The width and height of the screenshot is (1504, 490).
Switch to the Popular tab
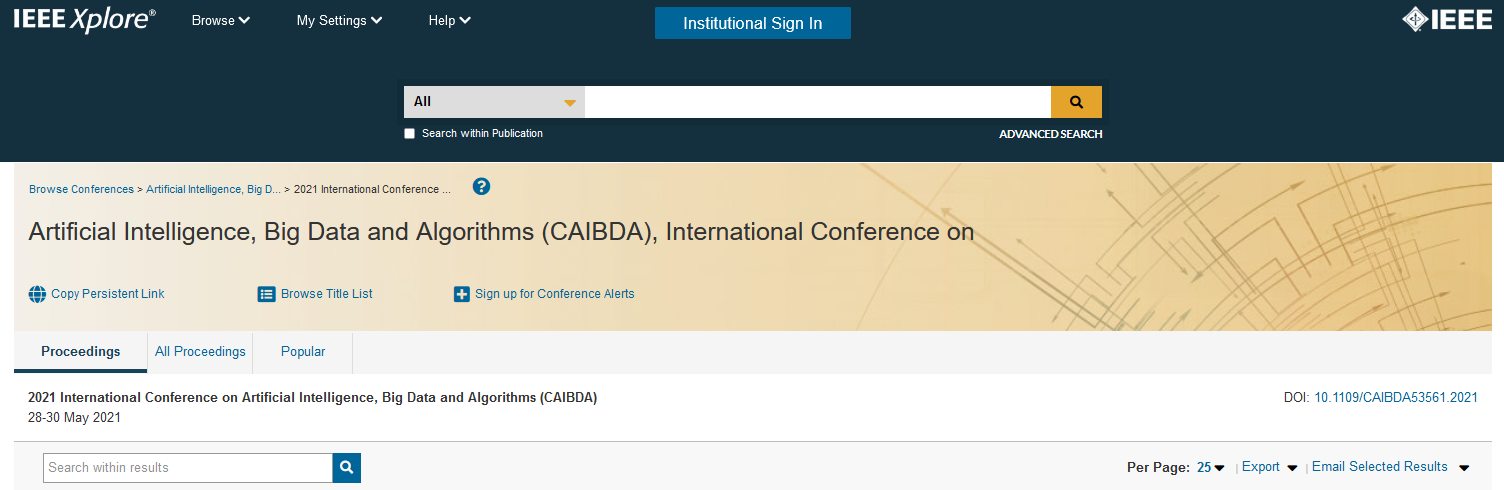click(303, 352)
